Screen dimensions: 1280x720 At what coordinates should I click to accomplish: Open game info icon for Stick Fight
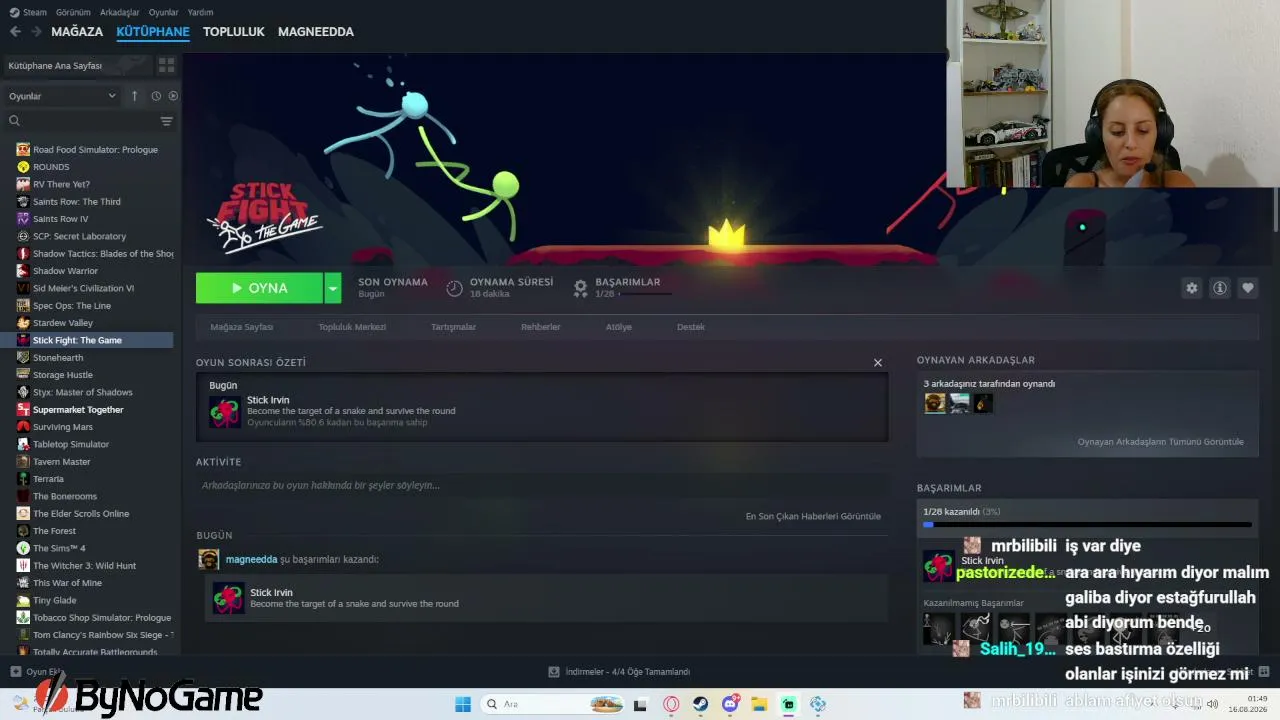(1220, 288)
